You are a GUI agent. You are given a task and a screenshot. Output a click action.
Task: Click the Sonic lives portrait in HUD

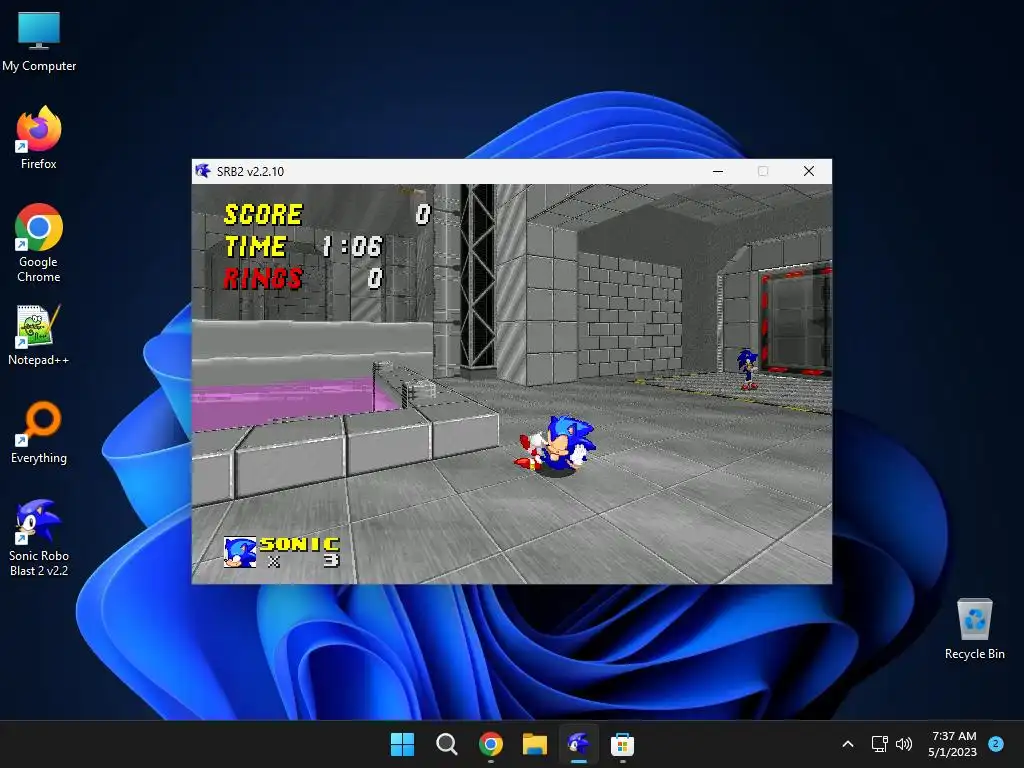240,552
